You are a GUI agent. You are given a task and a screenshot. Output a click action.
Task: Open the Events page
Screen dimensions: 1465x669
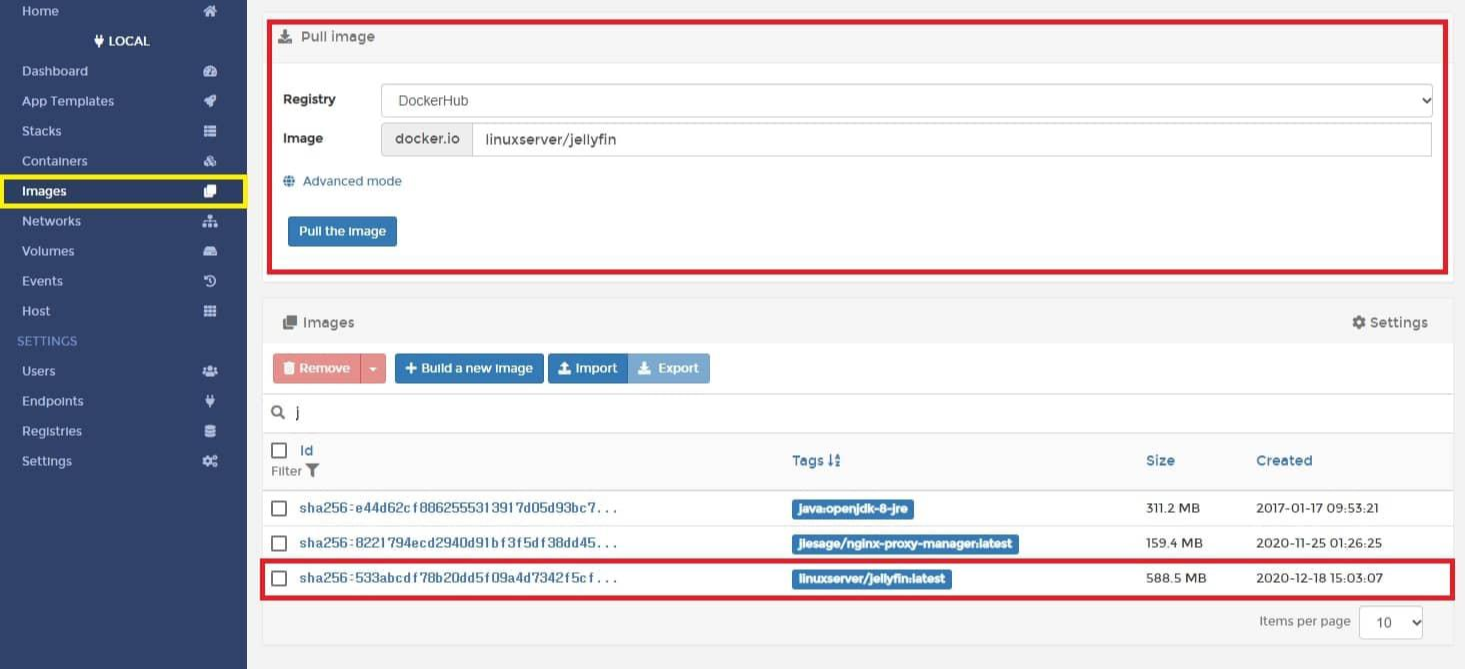click(x=42, y=281)
